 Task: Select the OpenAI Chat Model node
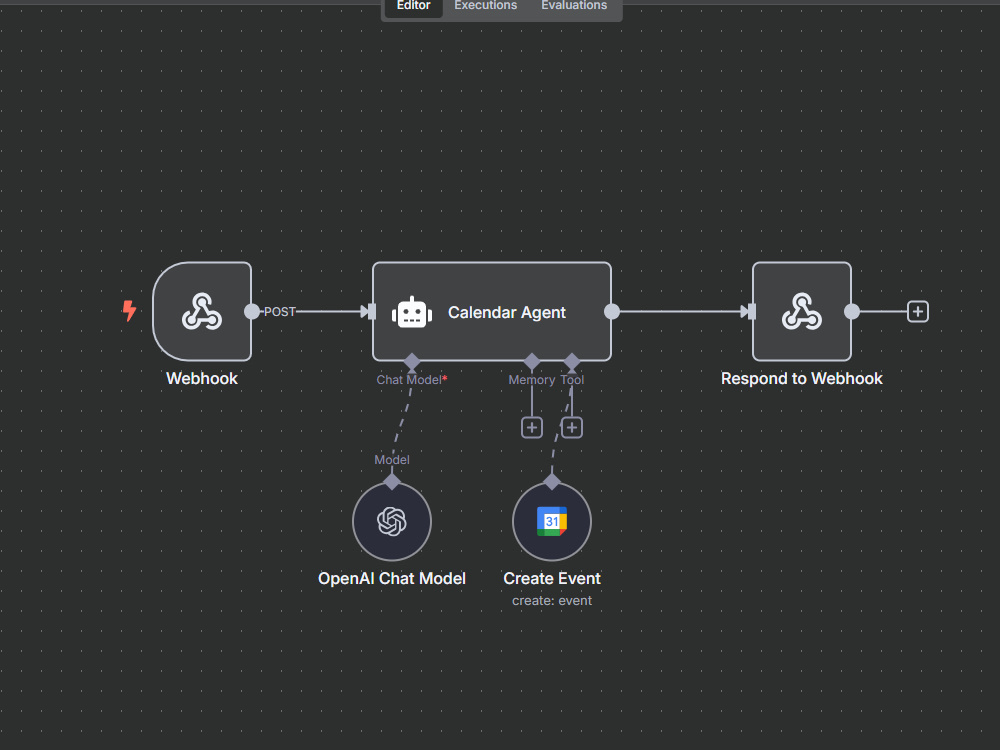392,521
